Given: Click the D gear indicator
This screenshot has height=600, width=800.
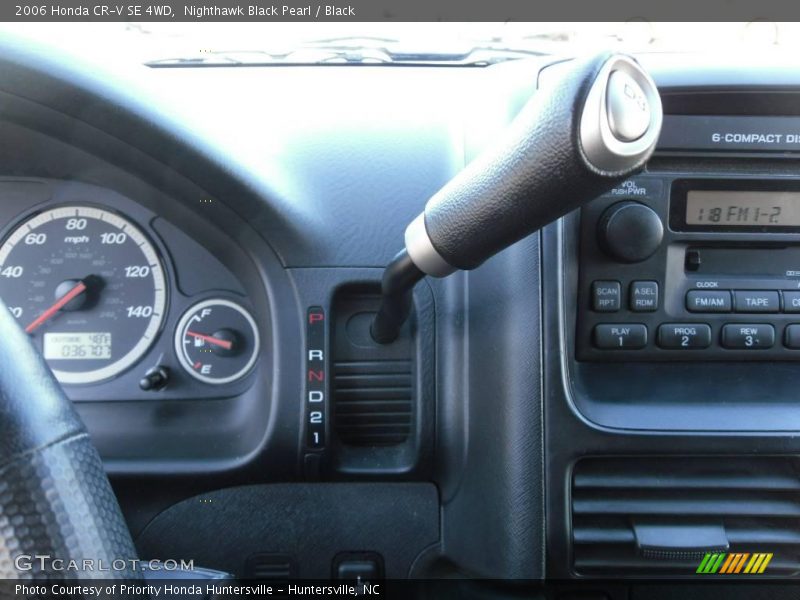Looking at the screenshot, I should [x=315, y=396].
